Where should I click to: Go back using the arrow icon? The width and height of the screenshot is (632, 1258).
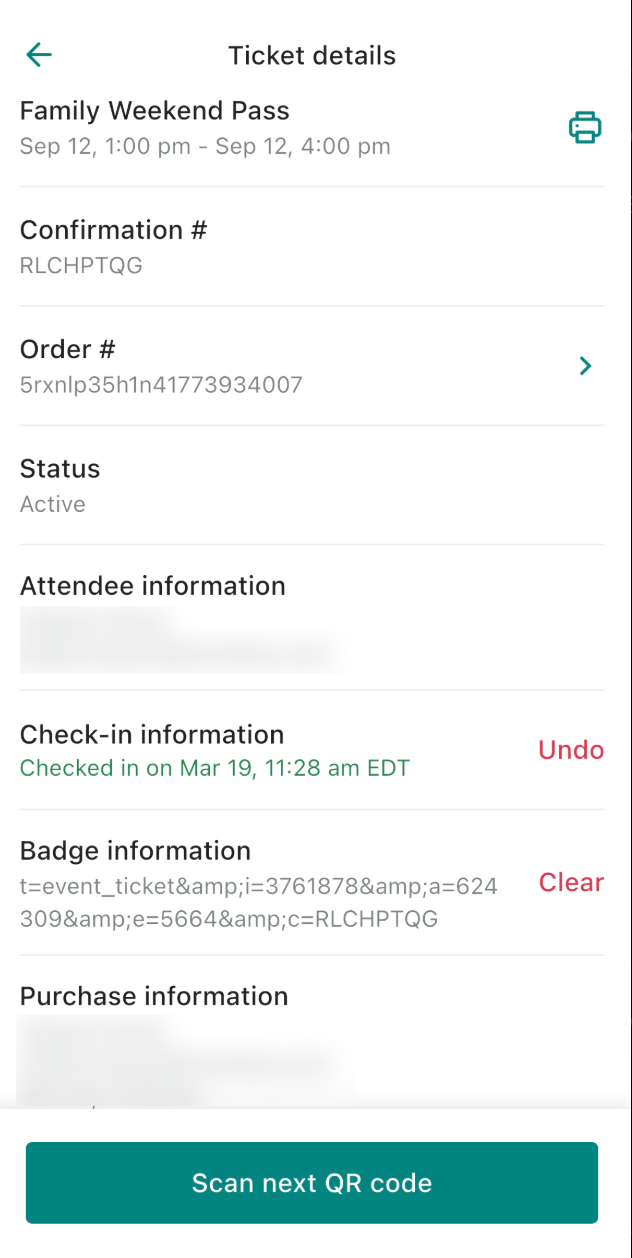click(x=39, y=55)
